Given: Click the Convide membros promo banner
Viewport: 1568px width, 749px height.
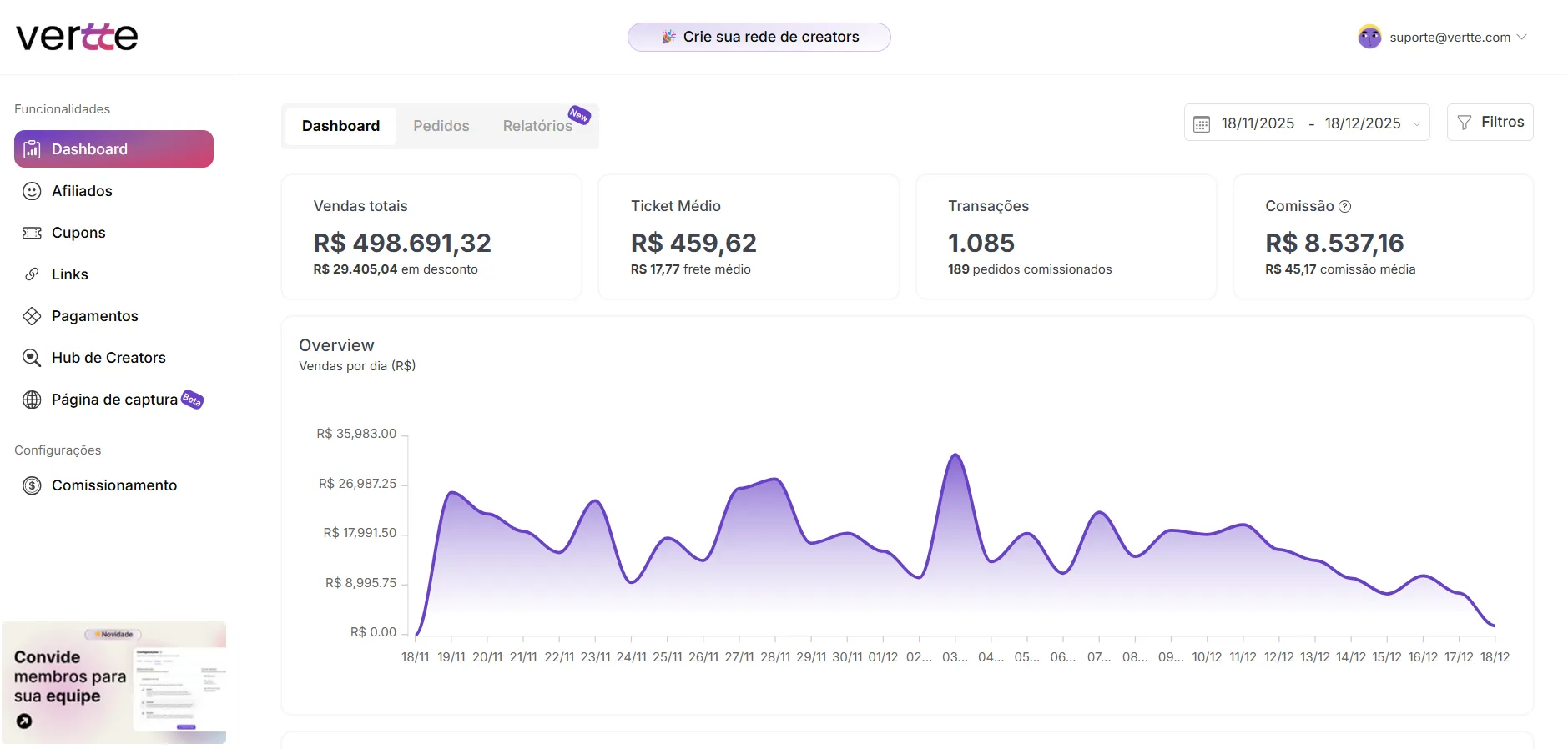Looking at the screenshot, I should tap(113, 682).
